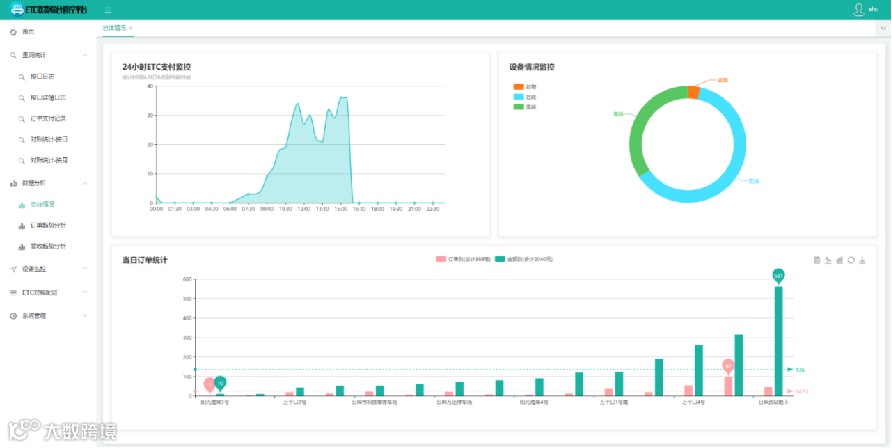Viewport: 892px width, 448px height.
Task: Click the 15:00 peak on payment area chart
Action: (x=341, y=98)
